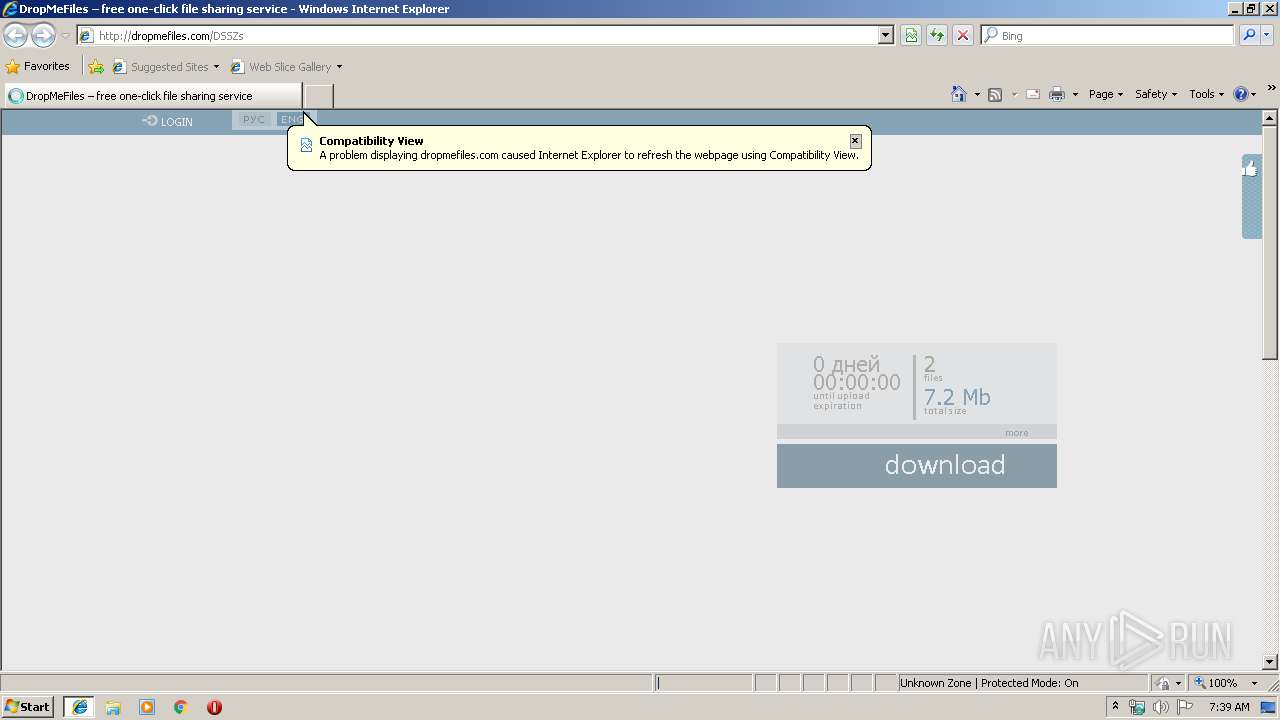1280x720 pixels.
Task: Expand the Home button dropdown arrow
Action: [x=977, y=94]
